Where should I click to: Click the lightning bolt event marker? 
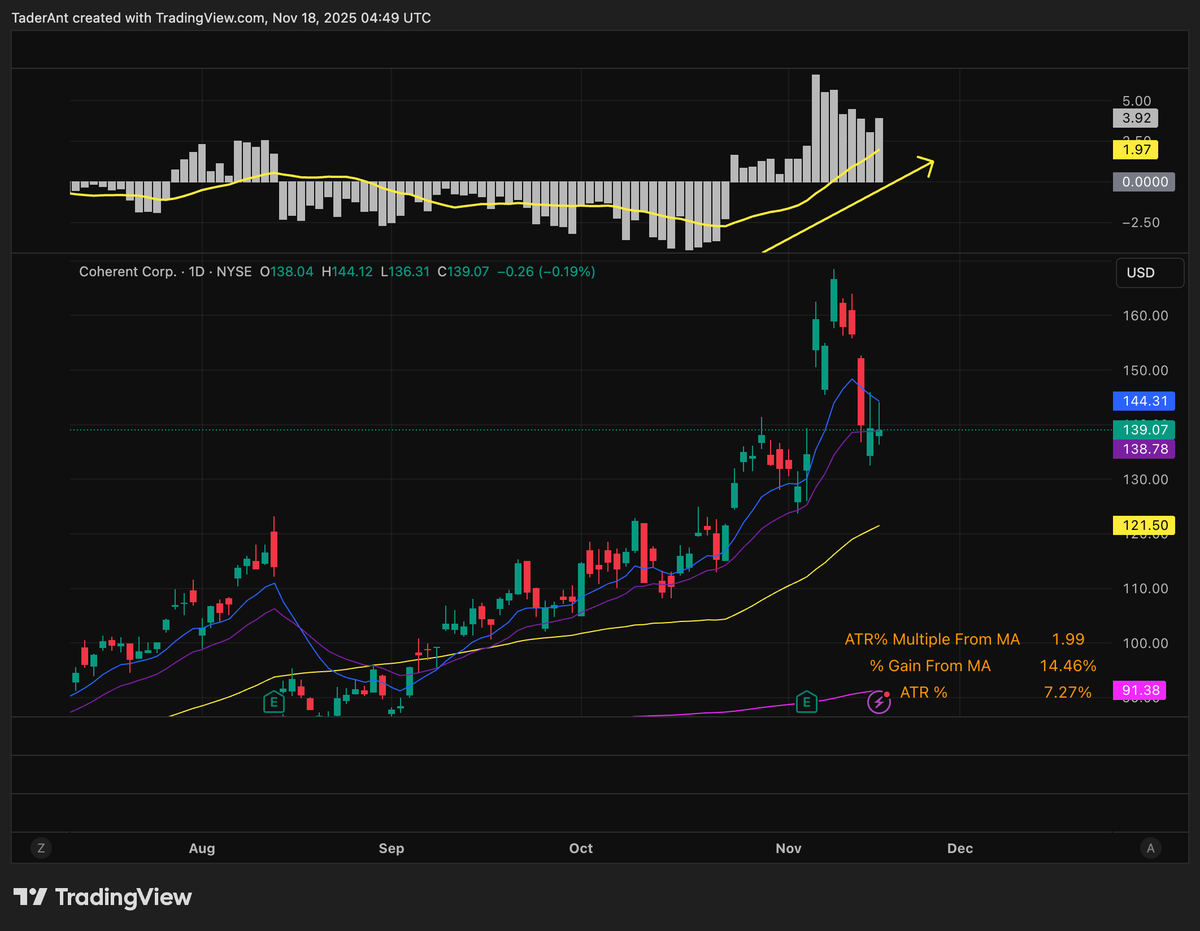click(x=879, y=702)
